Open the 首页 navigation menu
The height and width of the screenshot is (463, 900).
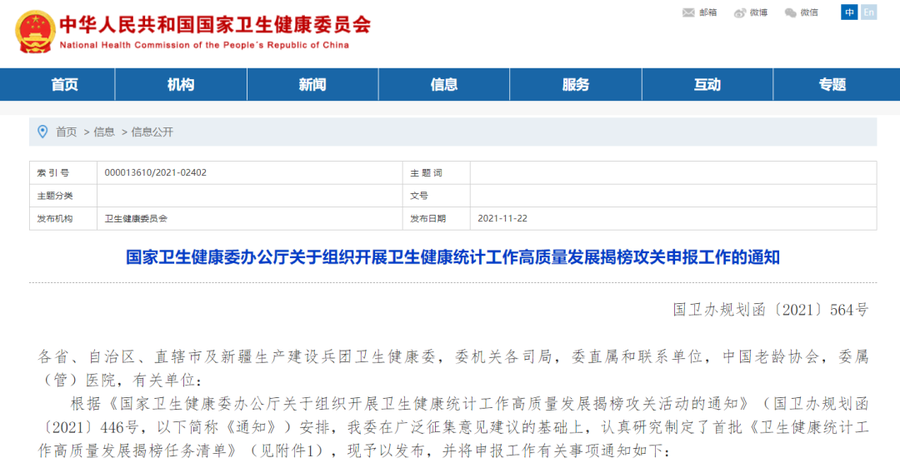point(64,84)
